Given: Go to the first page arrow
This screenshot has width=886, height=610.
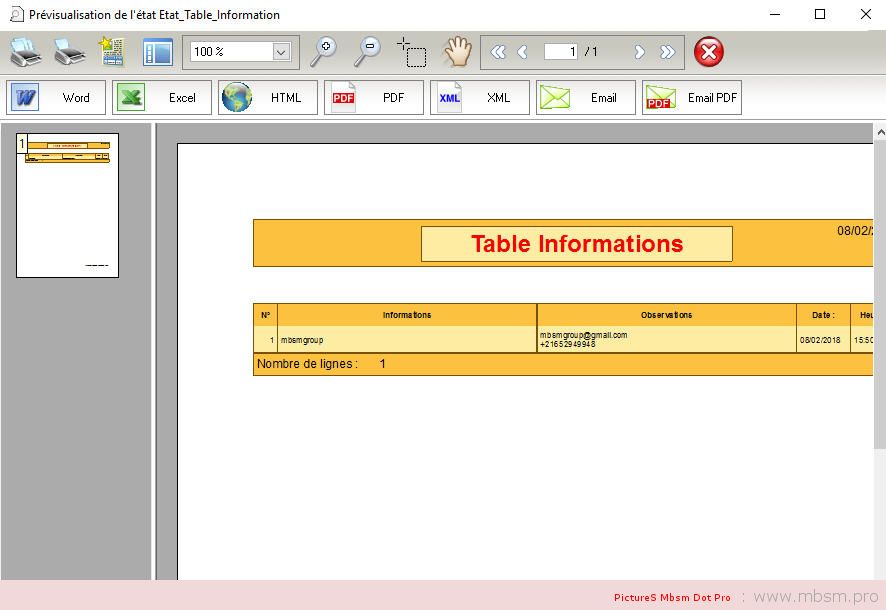Looking at the screenshot, I should coord(497,52).
